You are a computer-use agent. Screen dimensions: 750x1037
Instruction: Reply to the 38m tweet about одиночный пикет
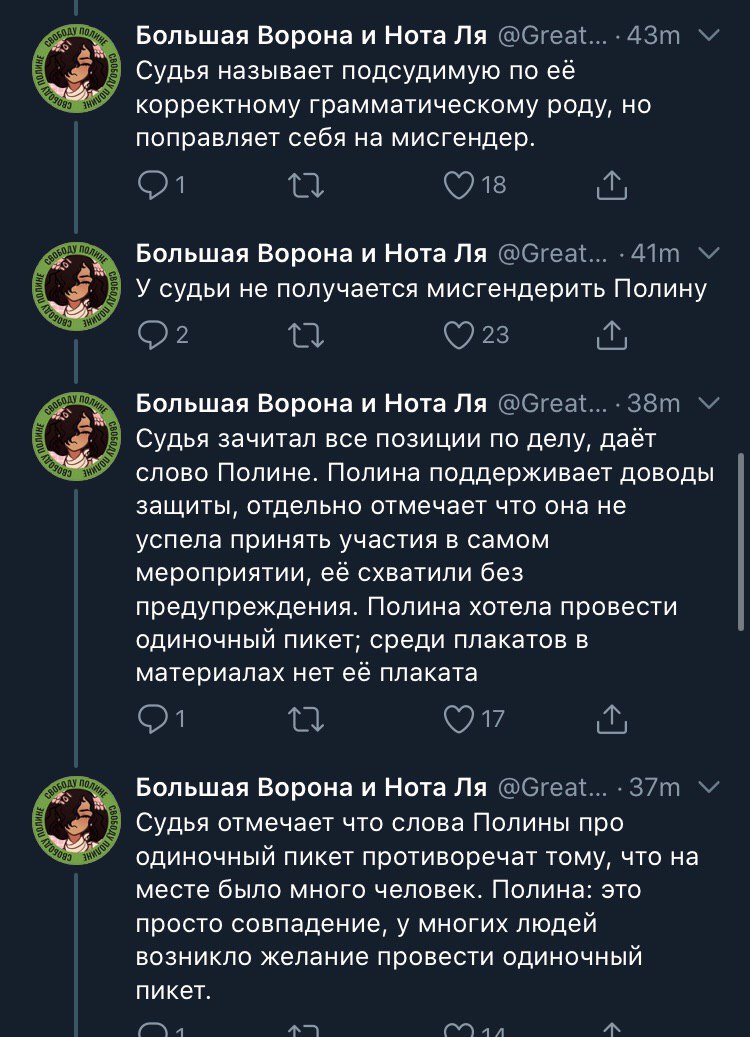pos(153,718)
